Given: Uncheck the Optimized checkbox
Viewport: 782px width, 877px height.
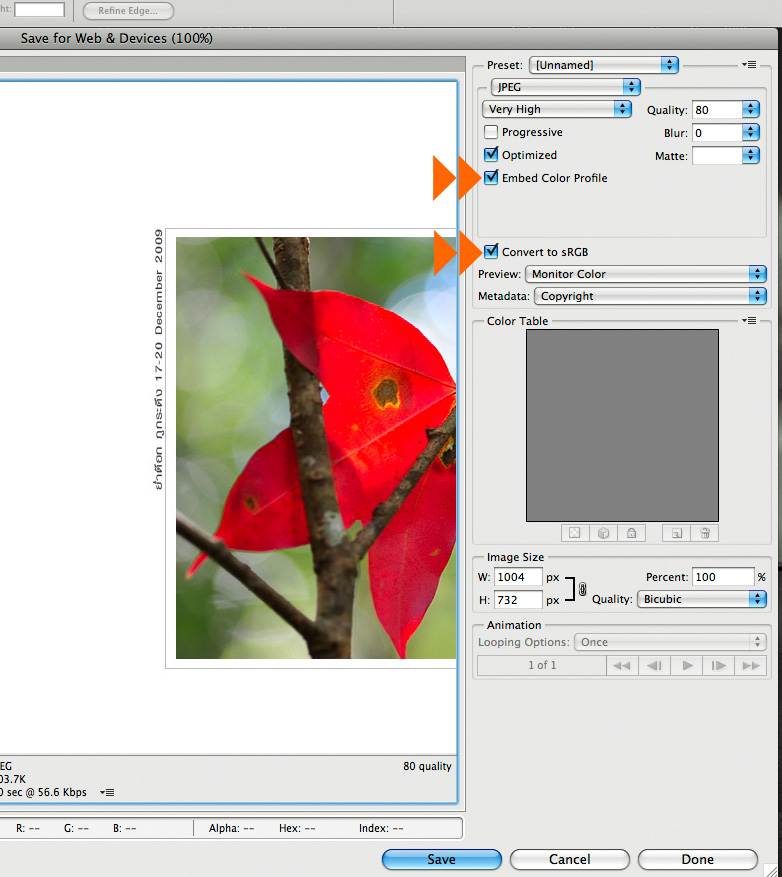Looking at the screenshot, I should [x=491, y=155].
